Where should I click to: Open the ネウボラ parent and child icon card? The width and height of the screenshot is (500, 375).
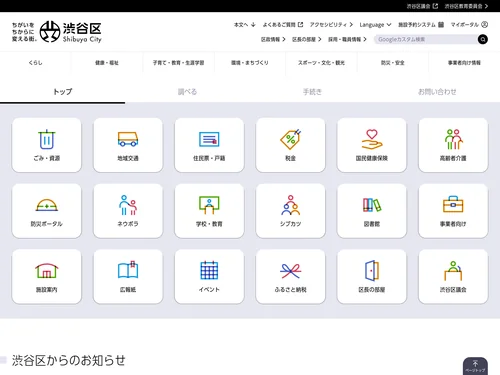128,211
